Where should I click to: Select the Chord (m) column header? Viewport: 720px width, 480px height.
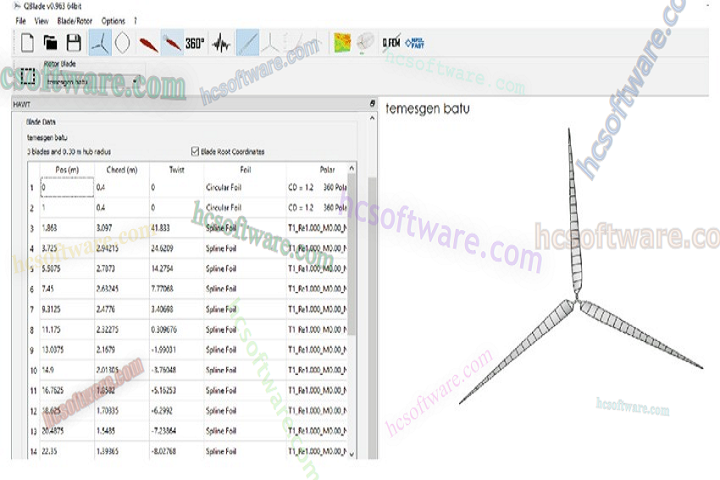point(122,169)
